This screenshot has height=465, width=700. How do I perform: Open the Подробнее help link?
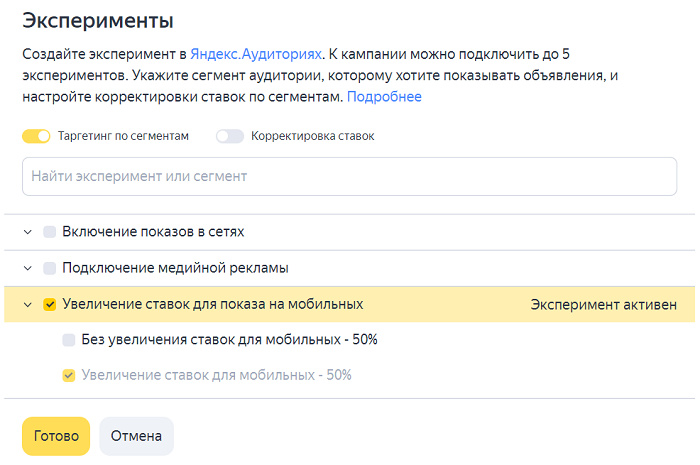click(x=384, y=97)
